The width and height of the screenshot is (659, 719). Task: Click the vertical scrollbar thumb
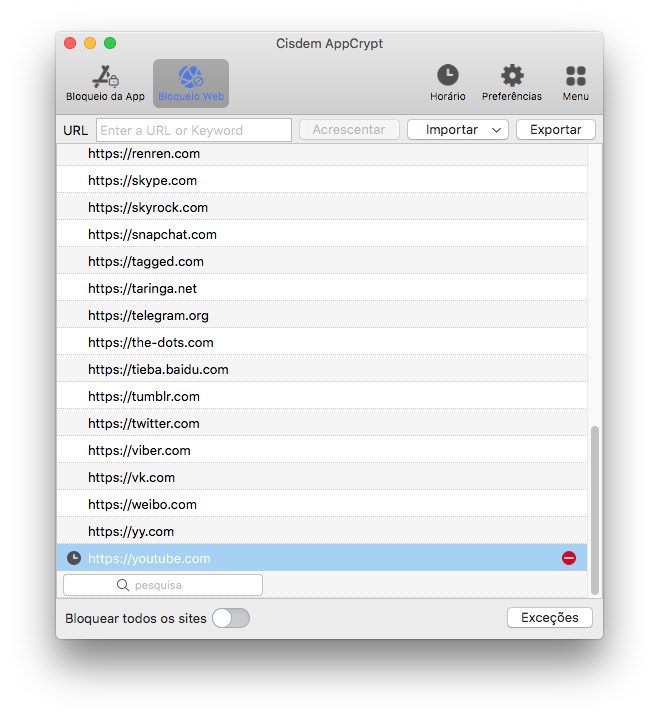[597, 508]
